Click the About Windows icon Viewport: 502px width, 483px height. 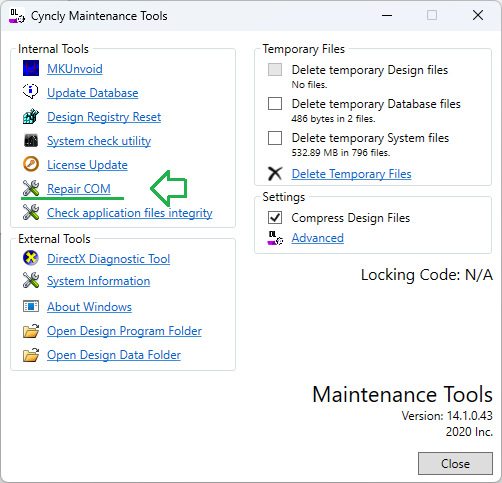(31, 306)
